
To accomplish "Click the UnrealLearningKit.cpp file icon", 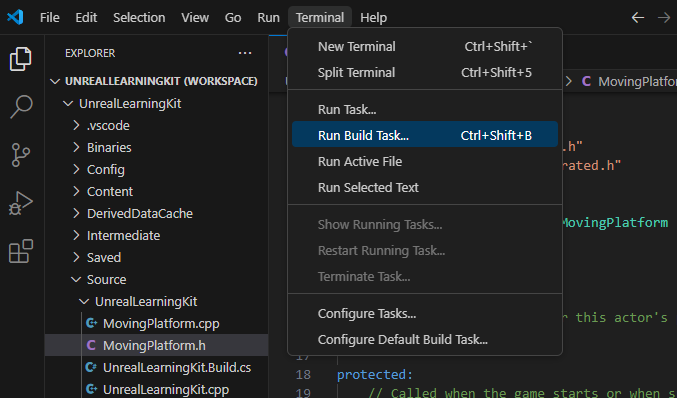I will coord(91,389).
